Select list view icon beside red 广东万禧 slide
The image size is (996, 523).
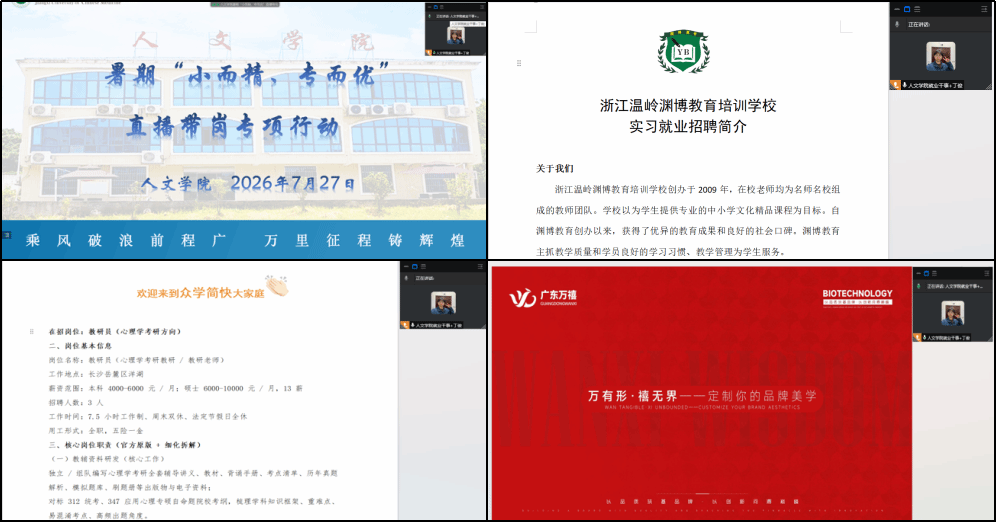(934, 273)
